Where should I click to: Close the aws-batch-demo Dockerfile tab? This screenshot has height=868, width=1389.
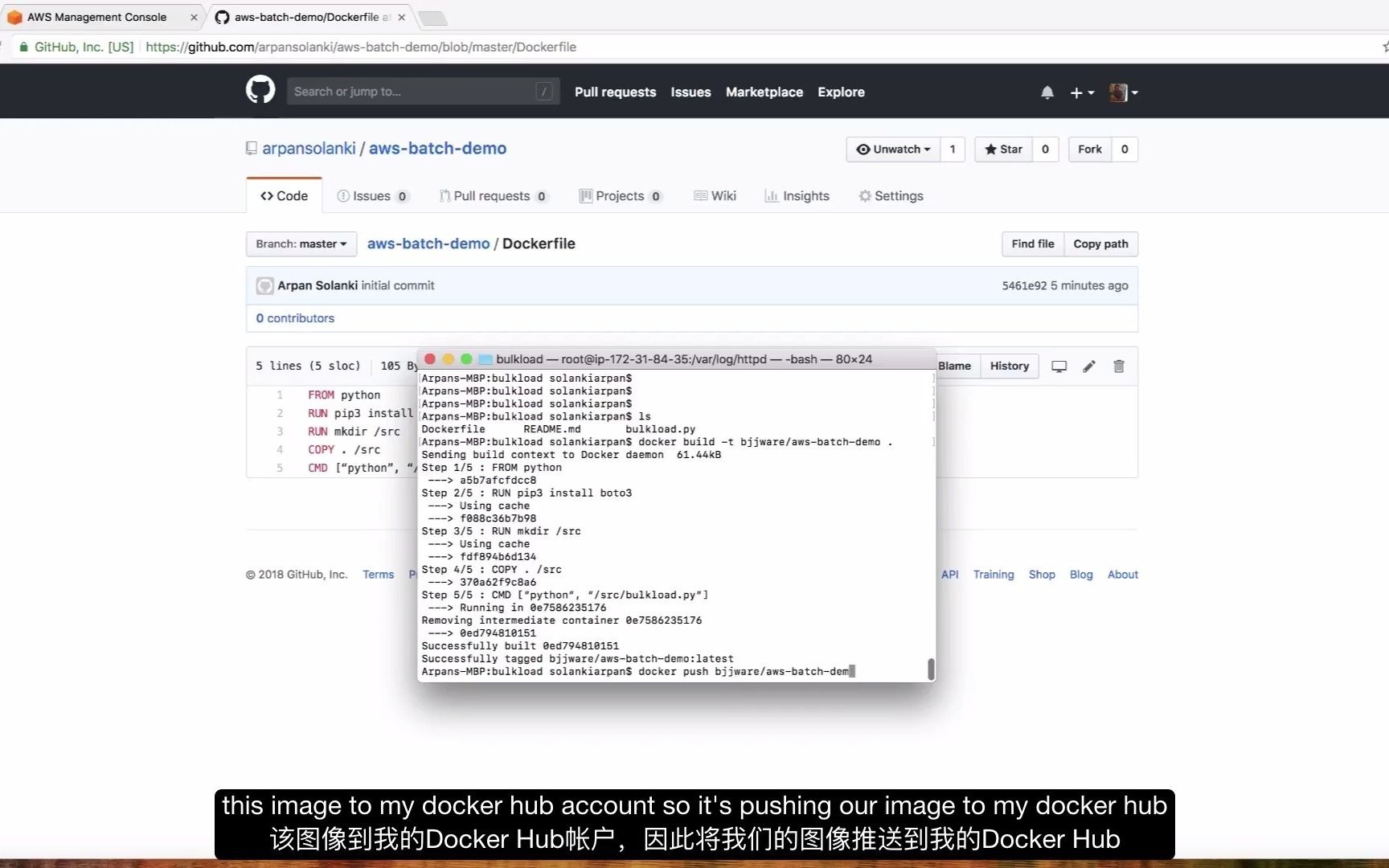coord(402,17)
